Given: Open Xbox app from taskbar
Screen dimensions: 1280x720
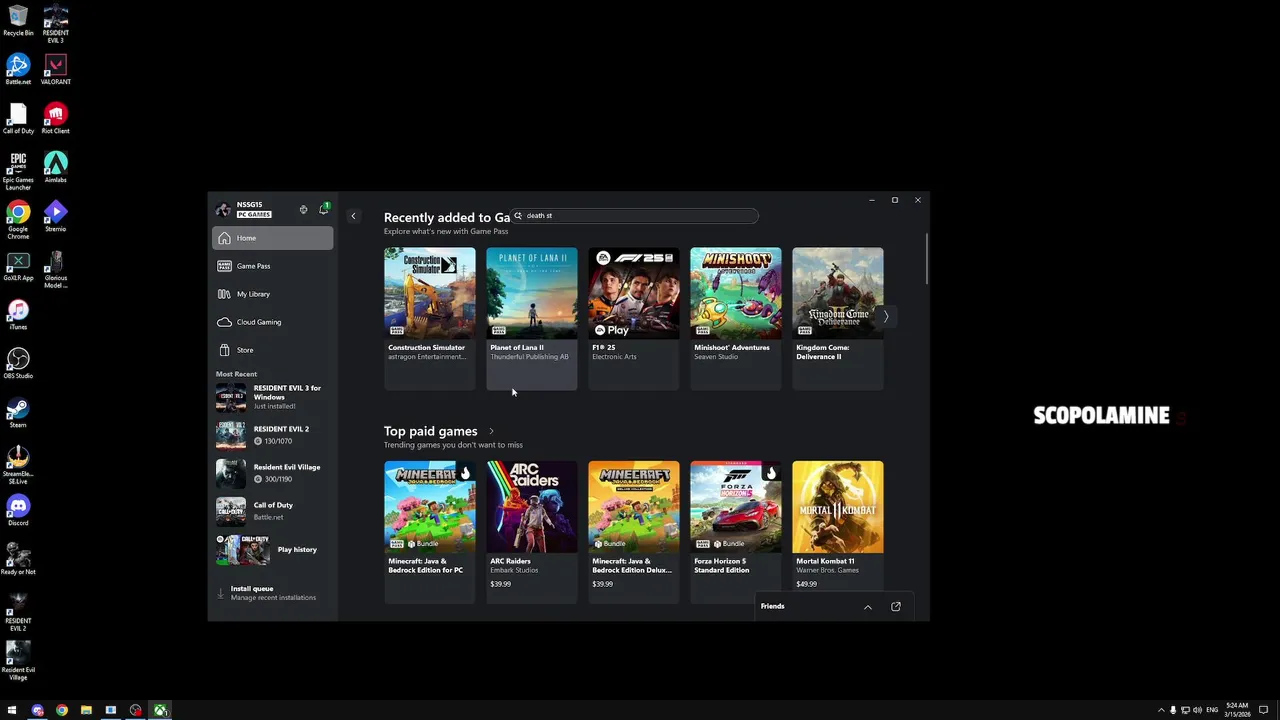Looking at the screenshot, I should (x=160, y=710).
